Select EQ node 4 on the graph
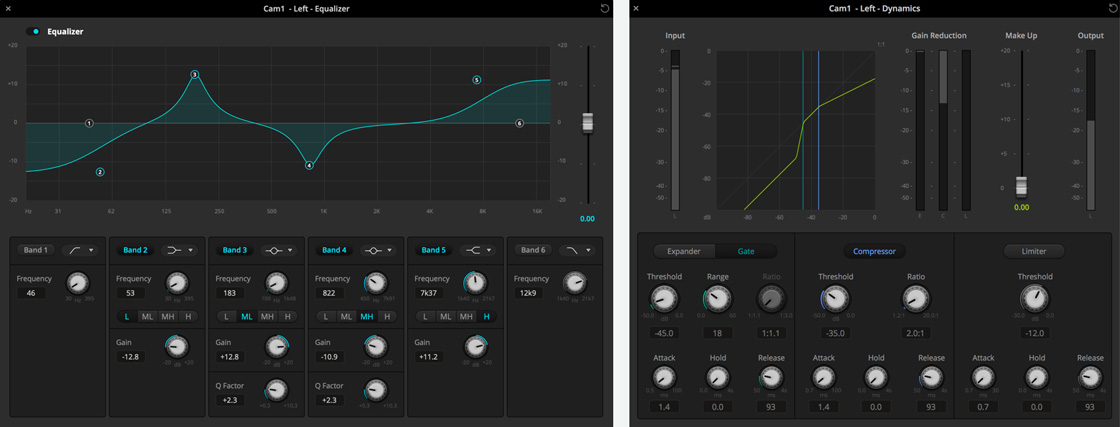This screenshot has width=1120, height=427. (309, 165)
